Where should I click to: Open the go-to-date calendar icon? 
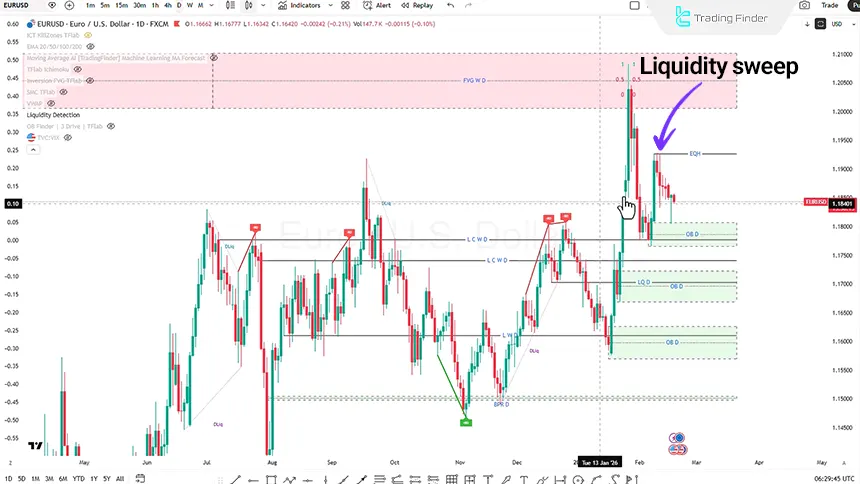140,479
